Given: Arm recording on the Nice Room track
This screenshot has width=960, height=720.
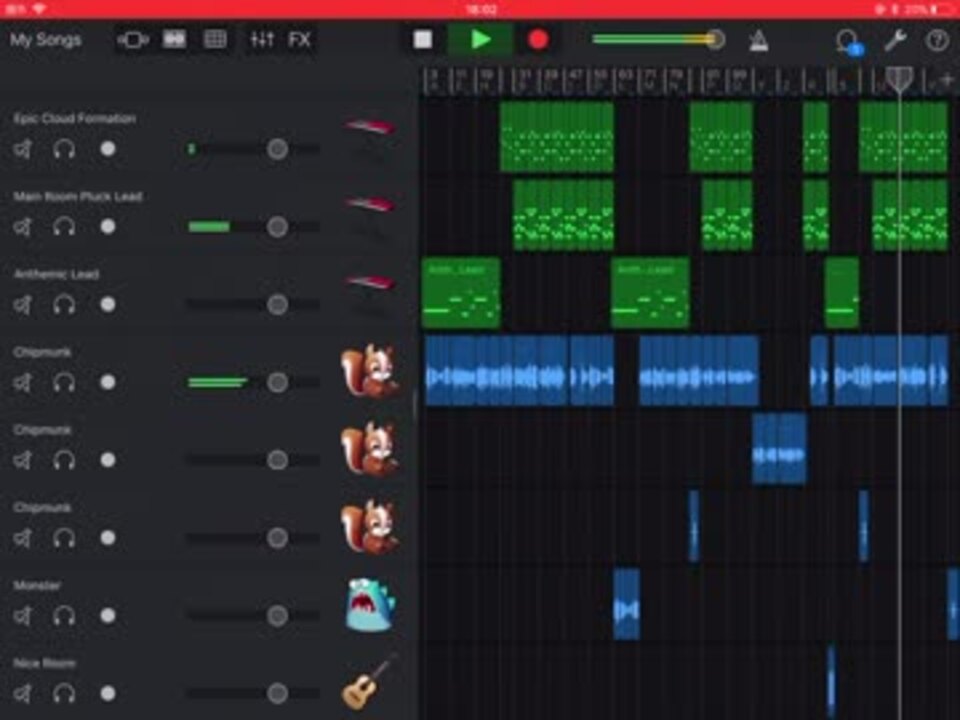Looking at the screenshot, I should 108,693.
